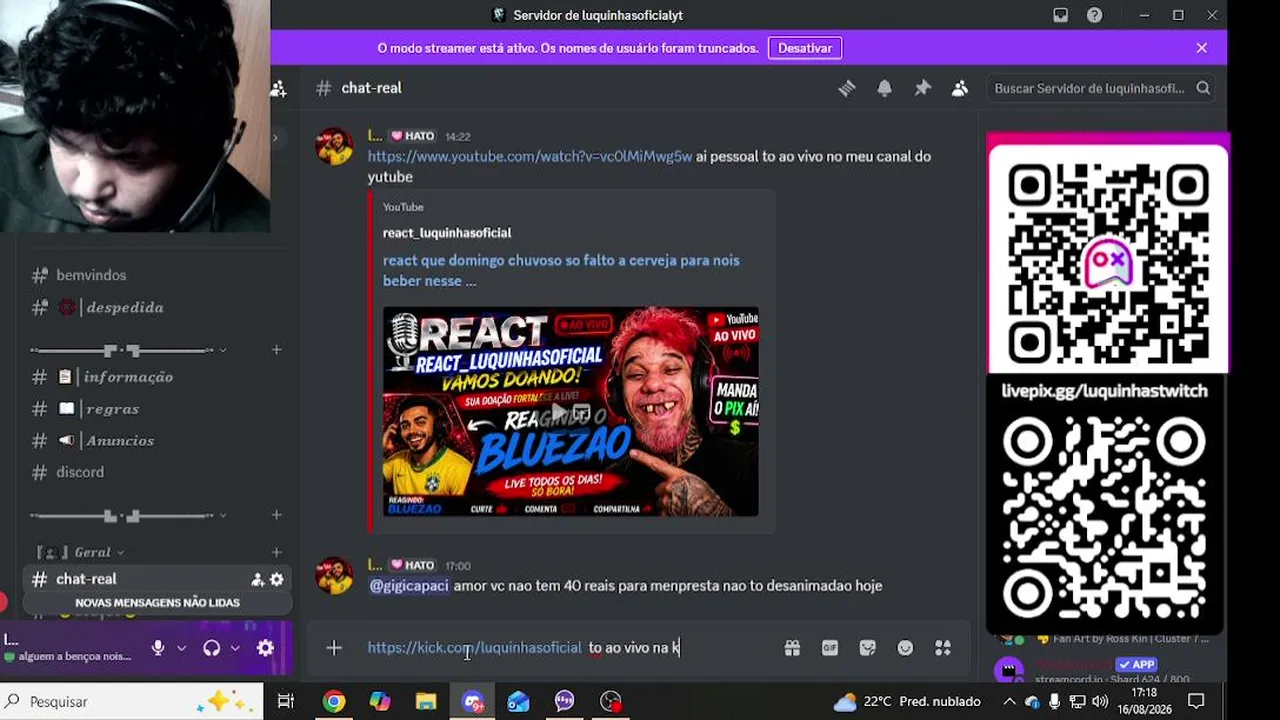This screenshot has width=1280, height=720.
Task: Open Windows notification center
Action: (1196, 702)
